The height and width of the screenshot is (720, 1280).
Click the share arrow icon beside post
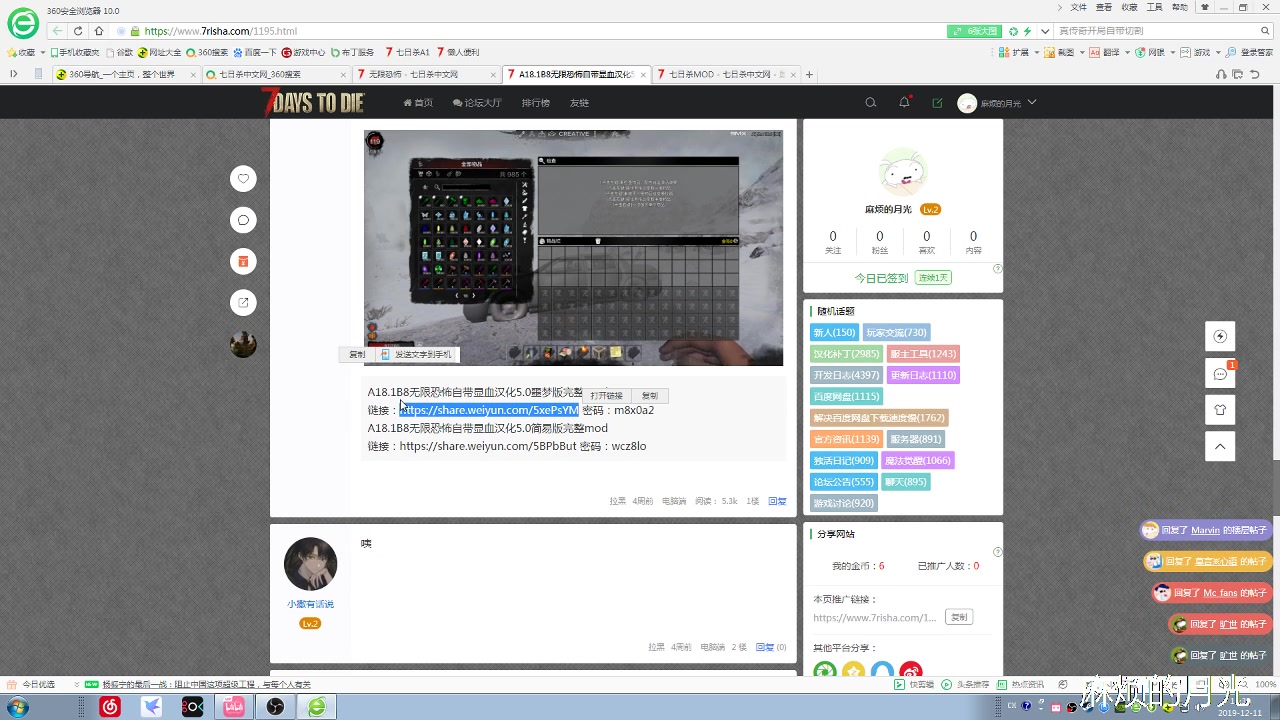pos(243,302)
